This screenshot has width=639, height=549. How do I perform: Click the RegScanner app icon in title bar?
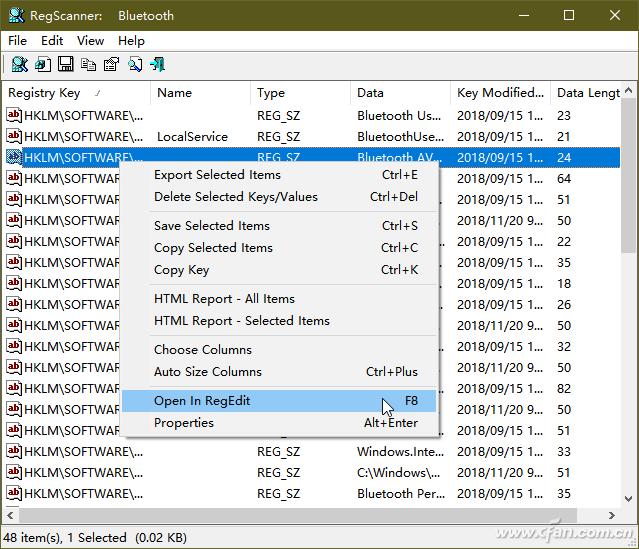[x=17, y=15]
